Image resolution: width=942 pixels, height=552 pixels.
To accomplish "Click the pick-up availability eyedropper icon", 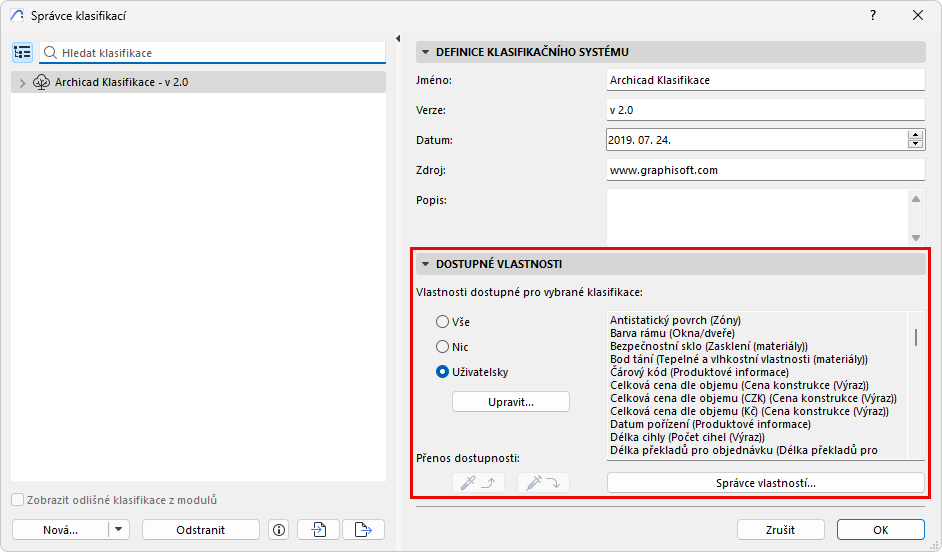I will click(x=478, y=482).
